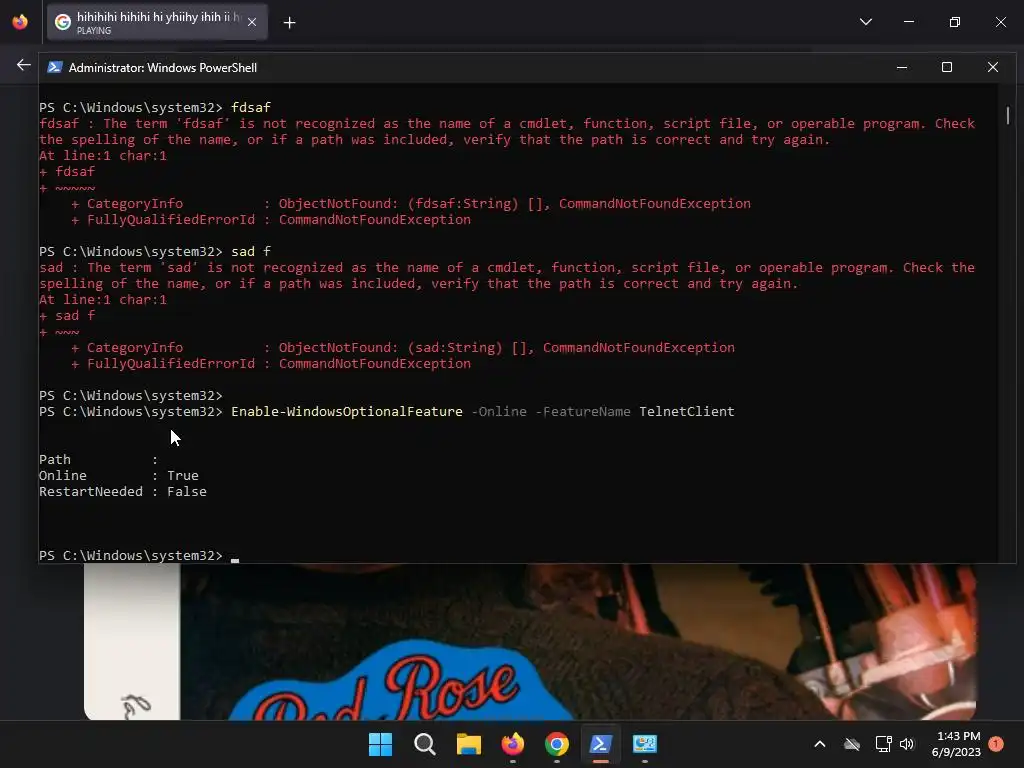Open a new browser tab with plus button
The height and width of the screenshot is (768, 1024).
click(289, 23)
